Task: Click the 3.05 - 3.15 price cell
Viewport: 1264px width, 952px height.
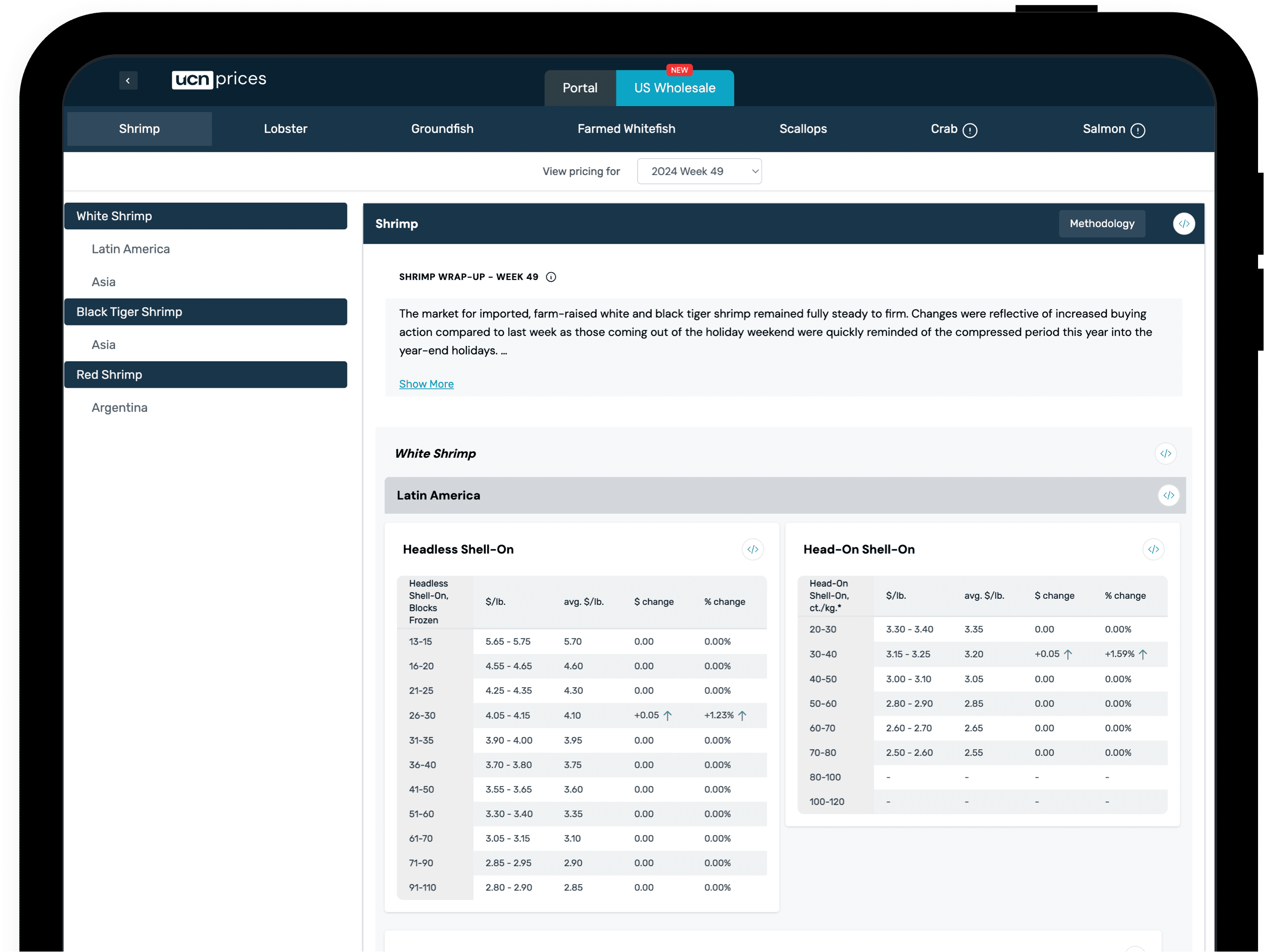Action: 507,839
